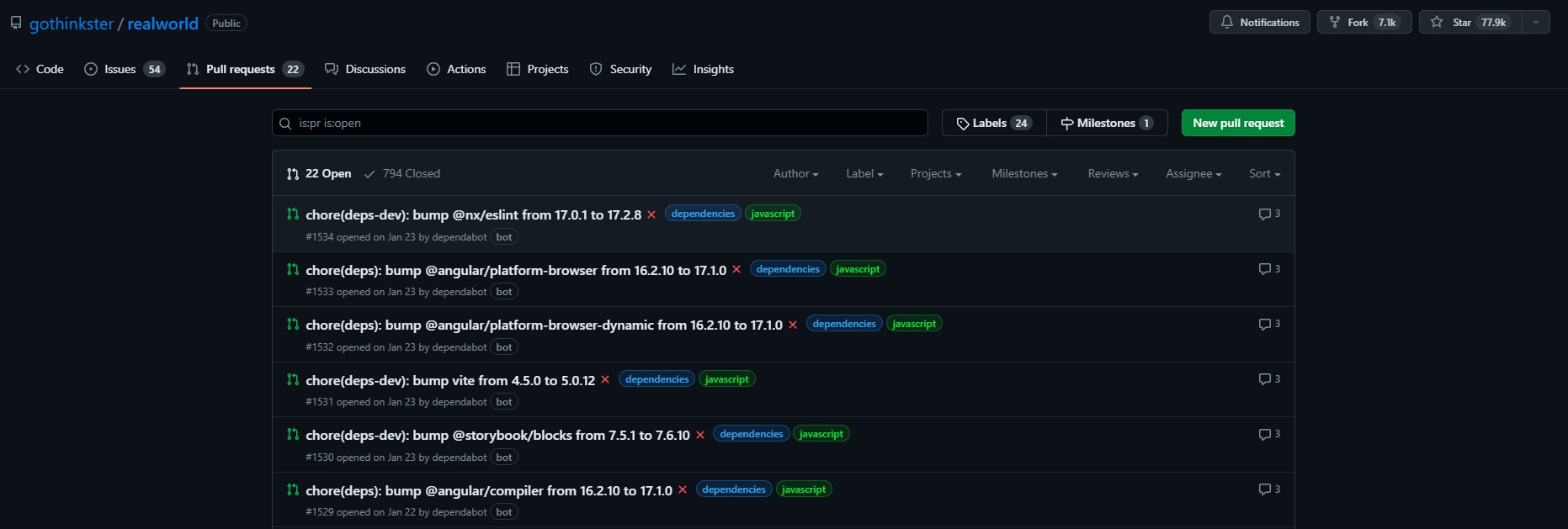This screenshot has width=1568, height=529.
Task: Click the comment bubble on the storybook/blocks PR
Action: click(1264, 435)
